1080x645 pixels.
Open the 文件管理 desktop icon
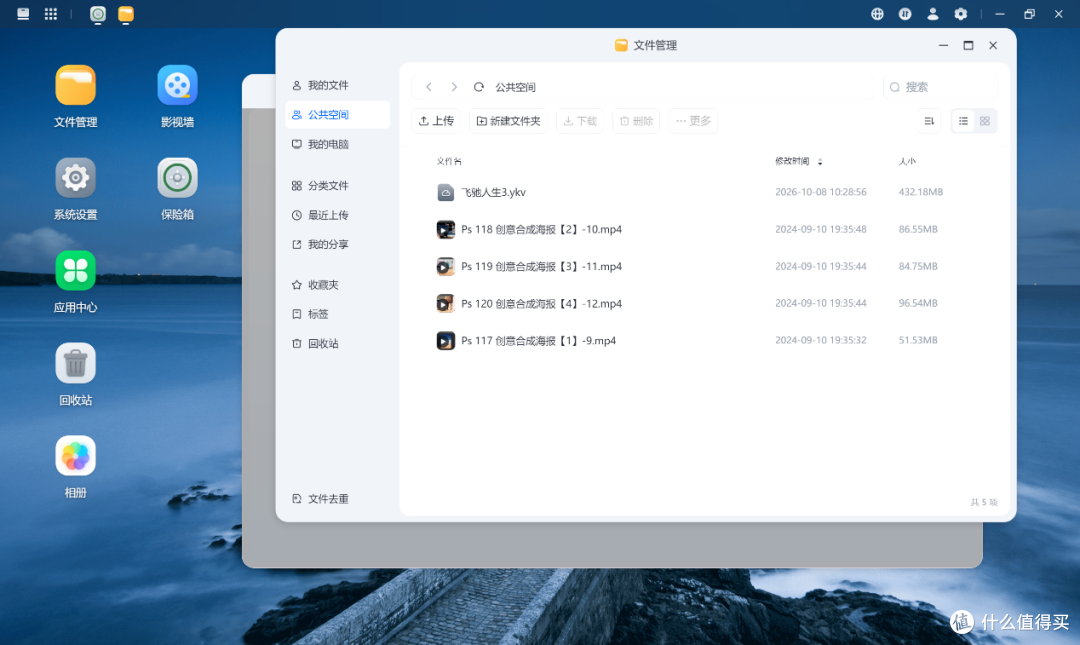pyautogui.click(x=75, y=85)
